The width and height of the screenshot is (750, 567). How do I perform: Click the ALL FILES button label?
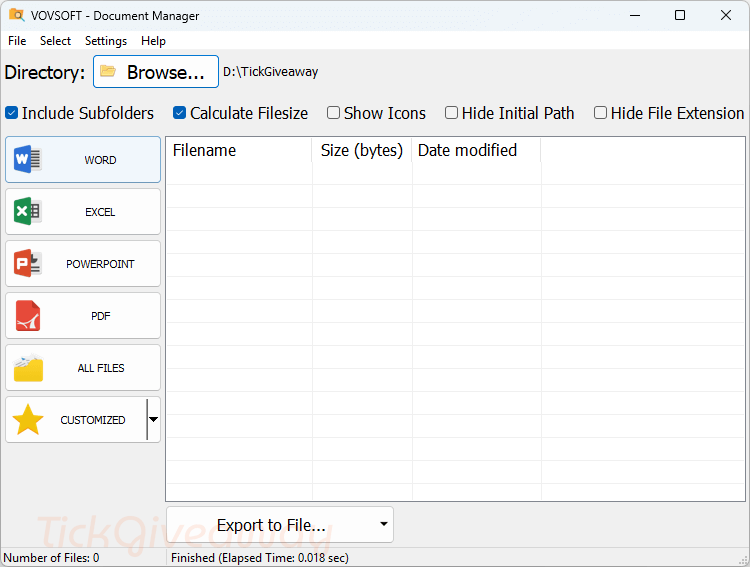101,368
